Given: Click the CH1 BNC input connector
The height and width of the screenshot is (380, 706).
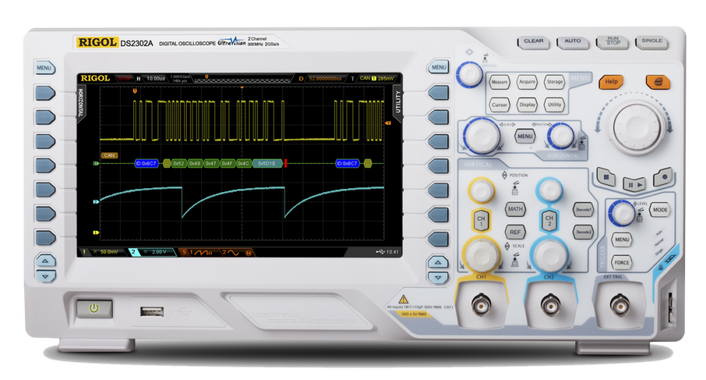Looking at the screenshot, I should coord(481,306).
